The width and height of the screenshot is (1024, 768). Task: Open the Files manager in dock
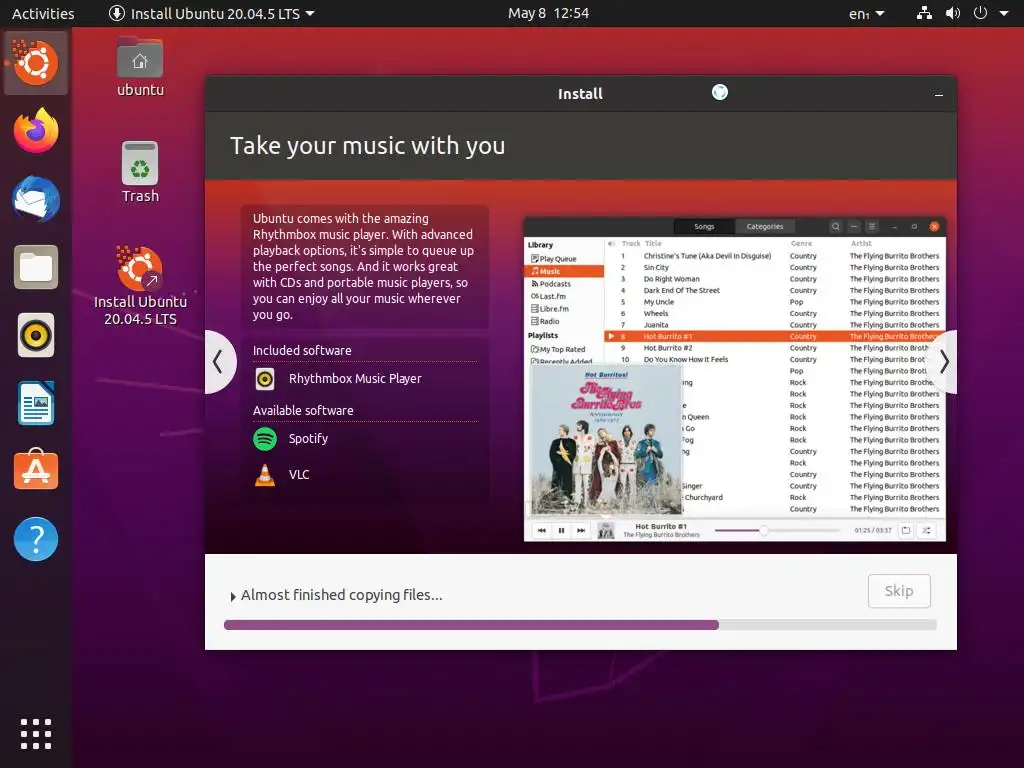coord(36,267)
